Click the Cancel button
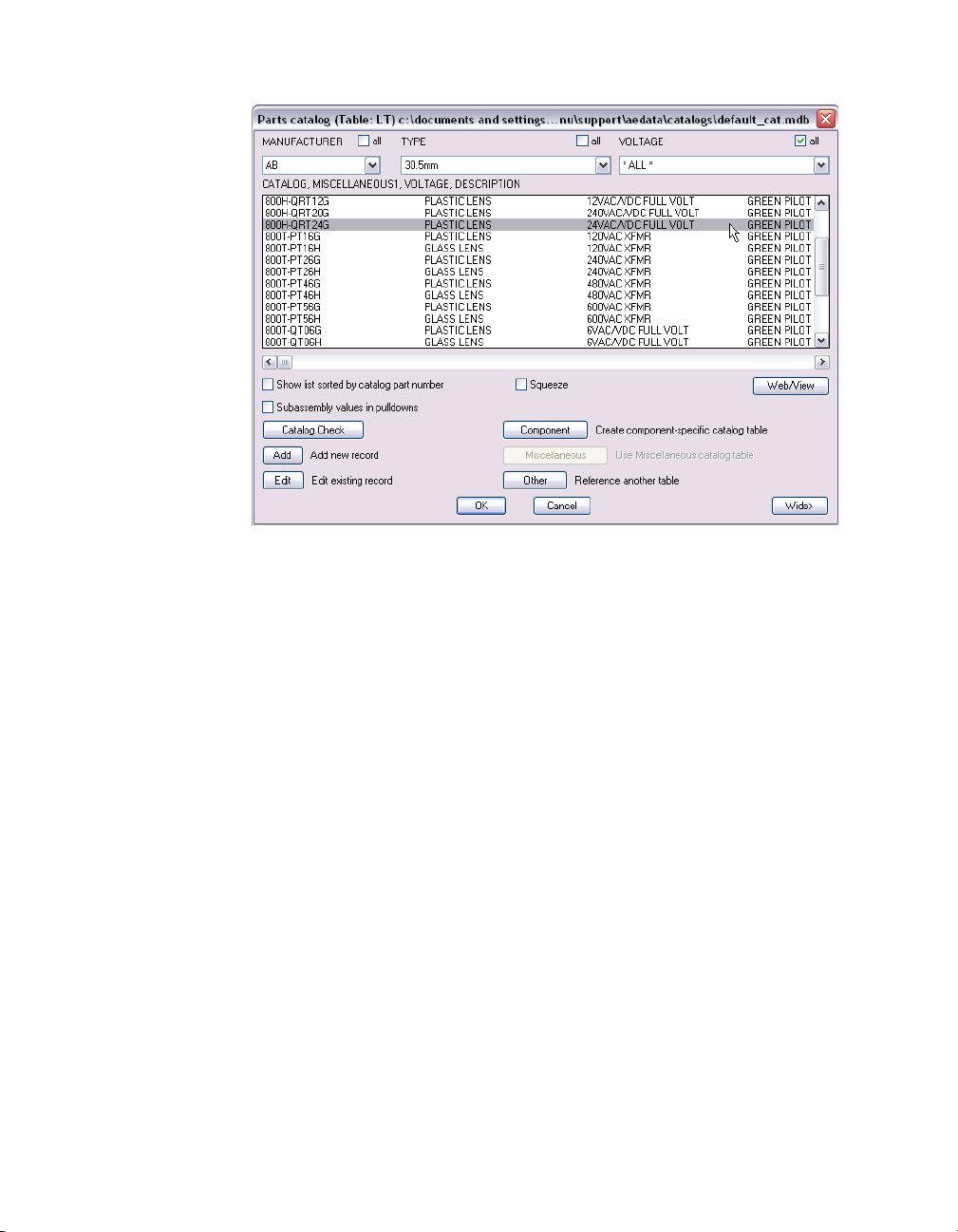Viewport: 958px width, 1232px height. [x=562, y=505]
